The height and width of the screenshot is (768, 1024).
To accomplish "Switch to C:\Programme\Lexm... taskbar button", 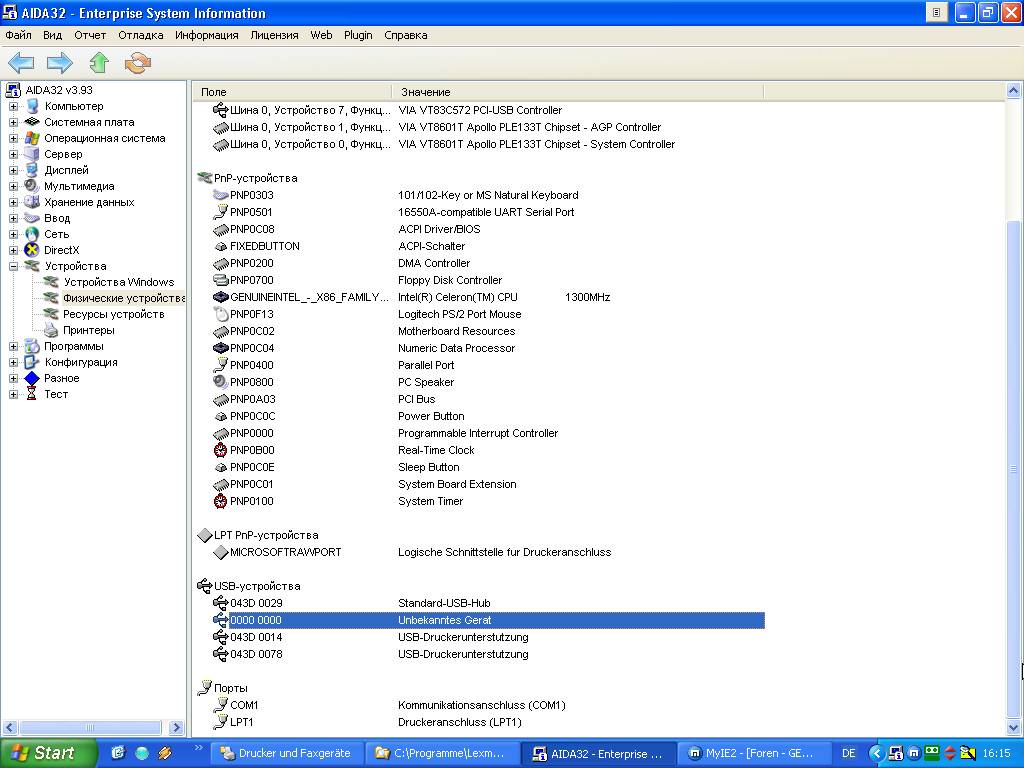I will tap(443, 753).
